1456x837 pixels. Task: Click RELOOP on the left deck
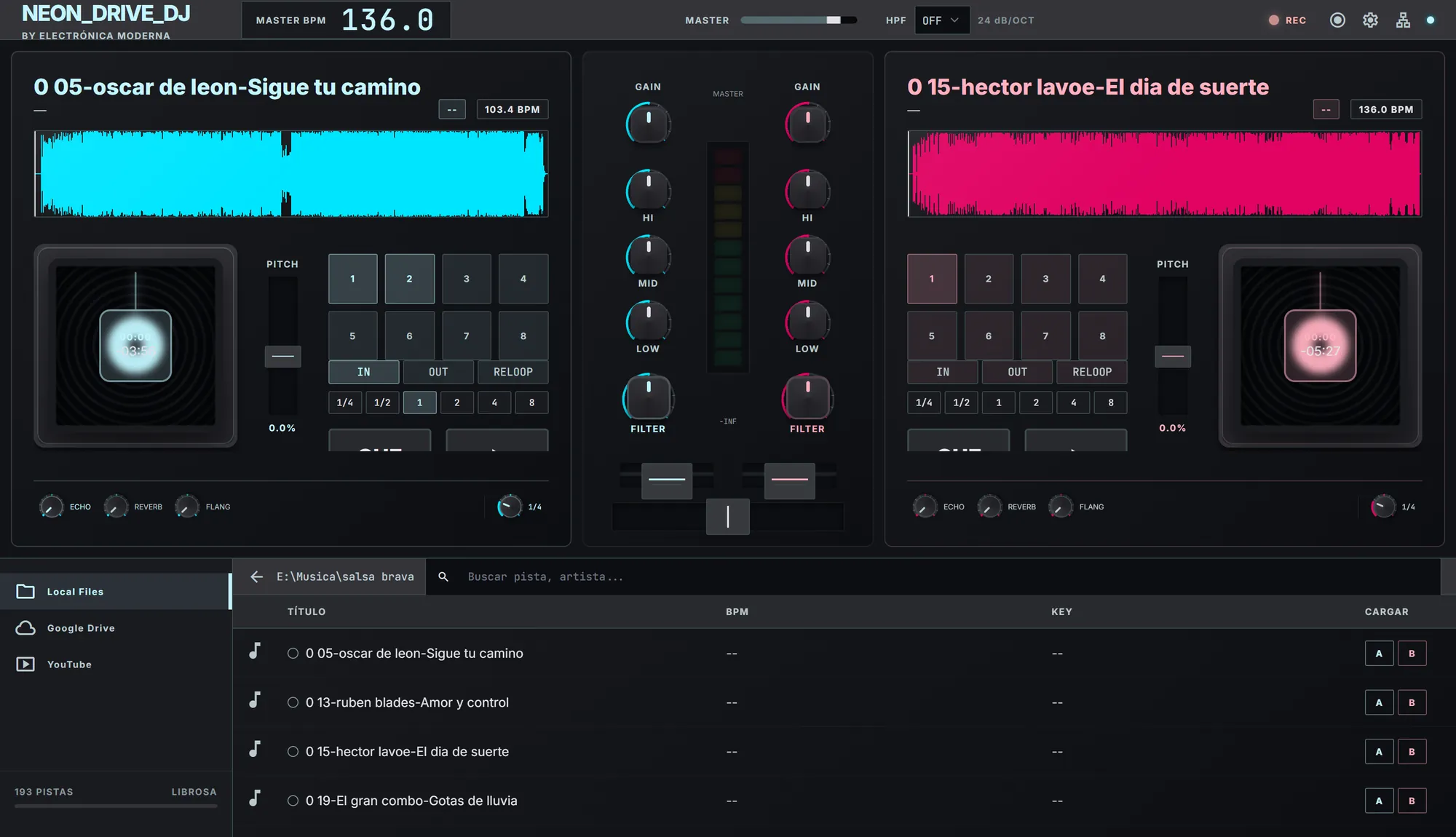click(513, 372)
